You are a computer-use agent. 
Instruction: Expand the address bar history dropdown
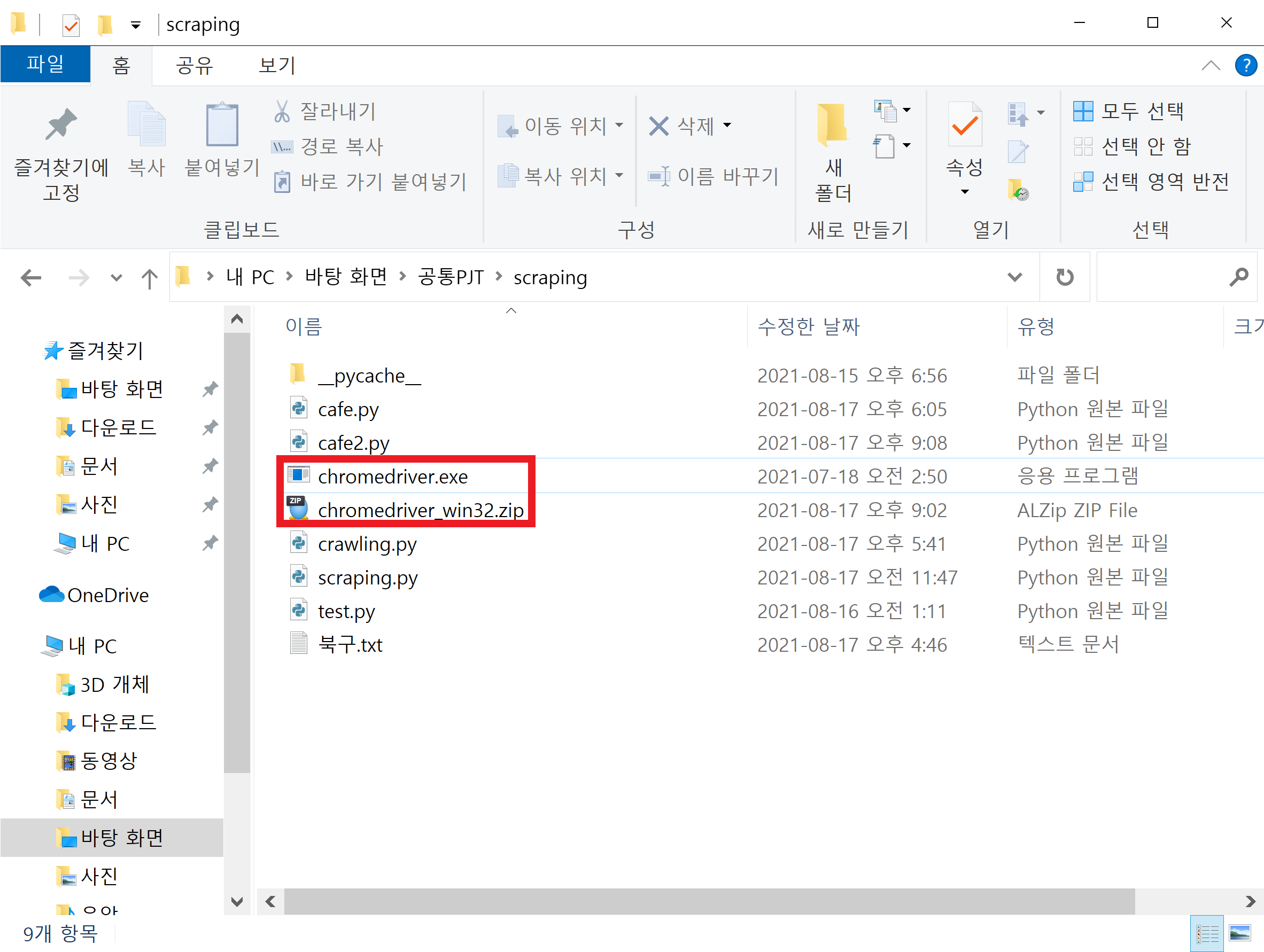1014,278
